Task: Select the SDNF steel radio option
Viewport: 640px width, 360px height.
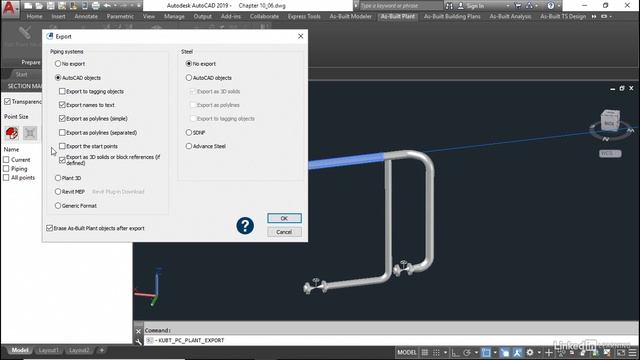Action: [x=189, y=132]
